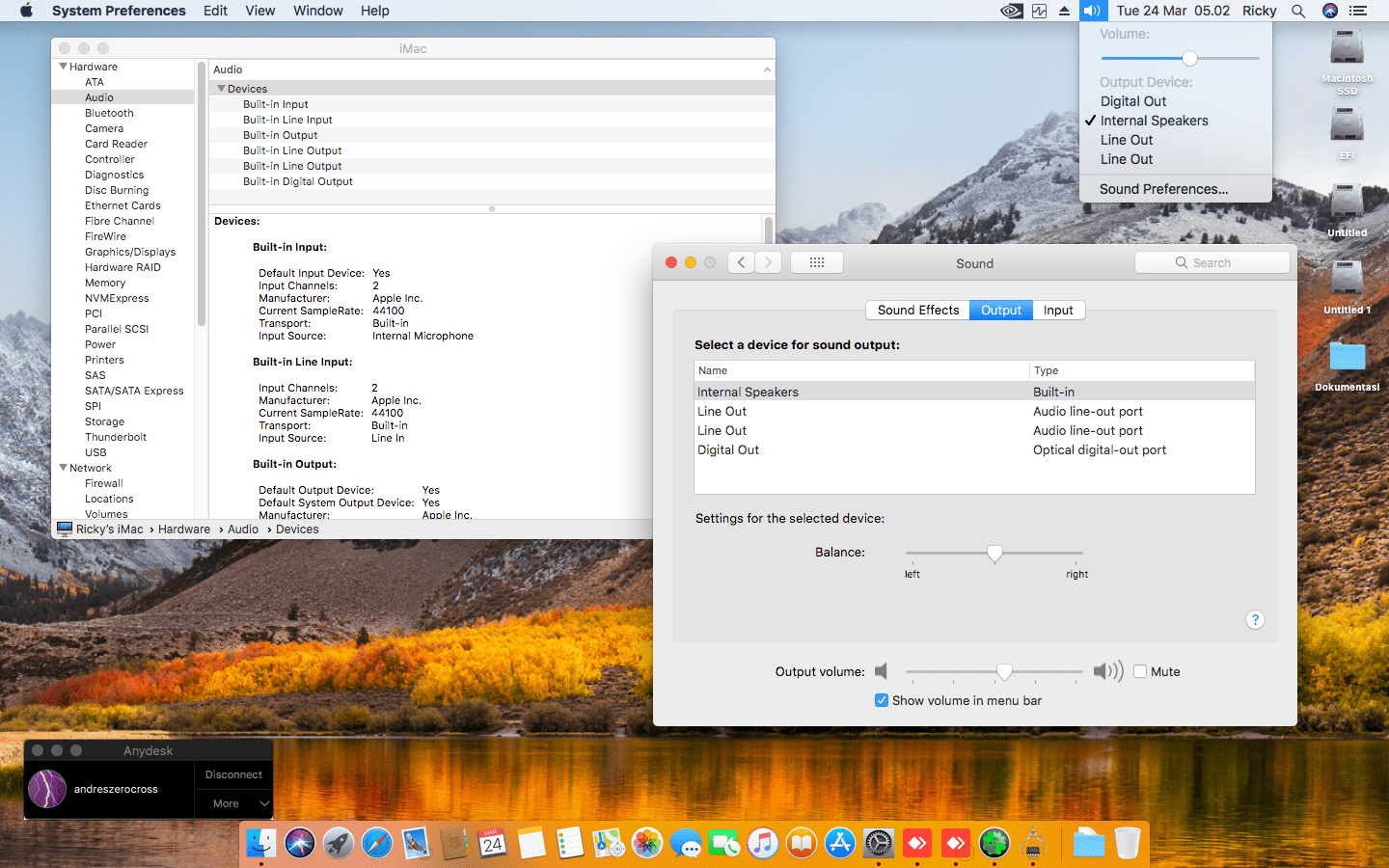Open the View menu
Viewport: 1389px width, 868px height.
259,11
